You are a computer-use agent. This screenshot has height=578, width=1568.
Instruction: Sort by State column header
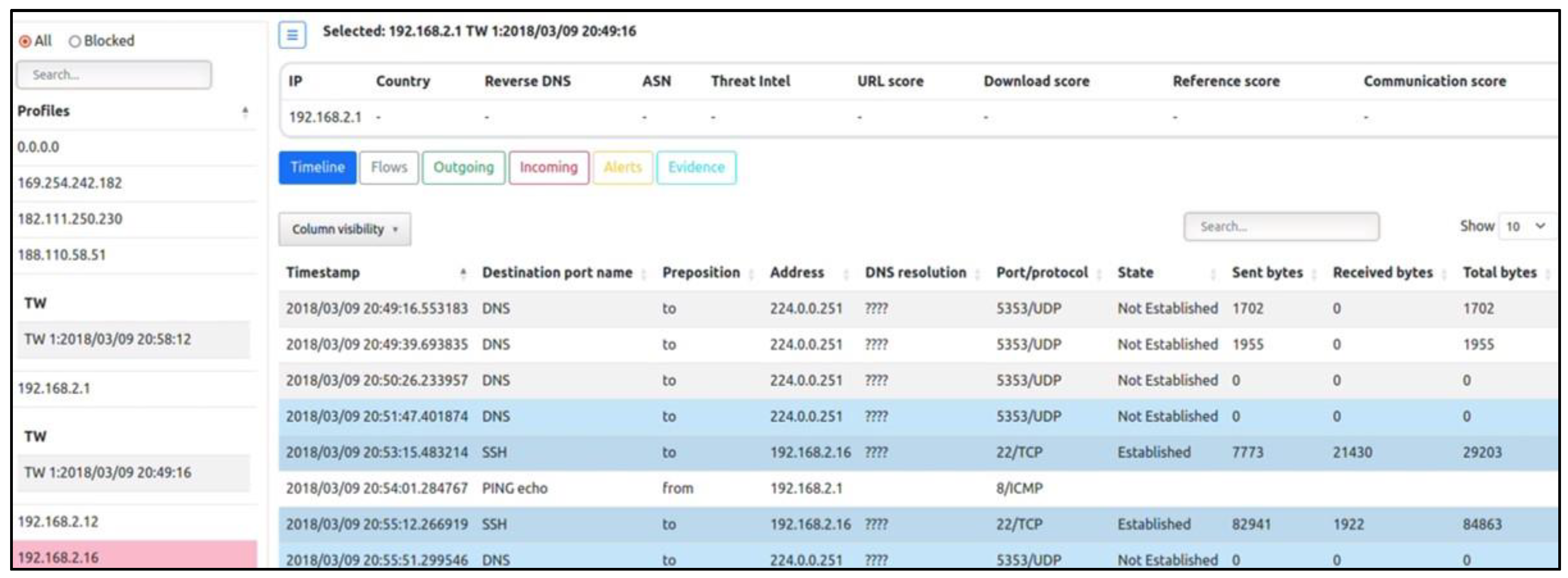click(1134, 273)
